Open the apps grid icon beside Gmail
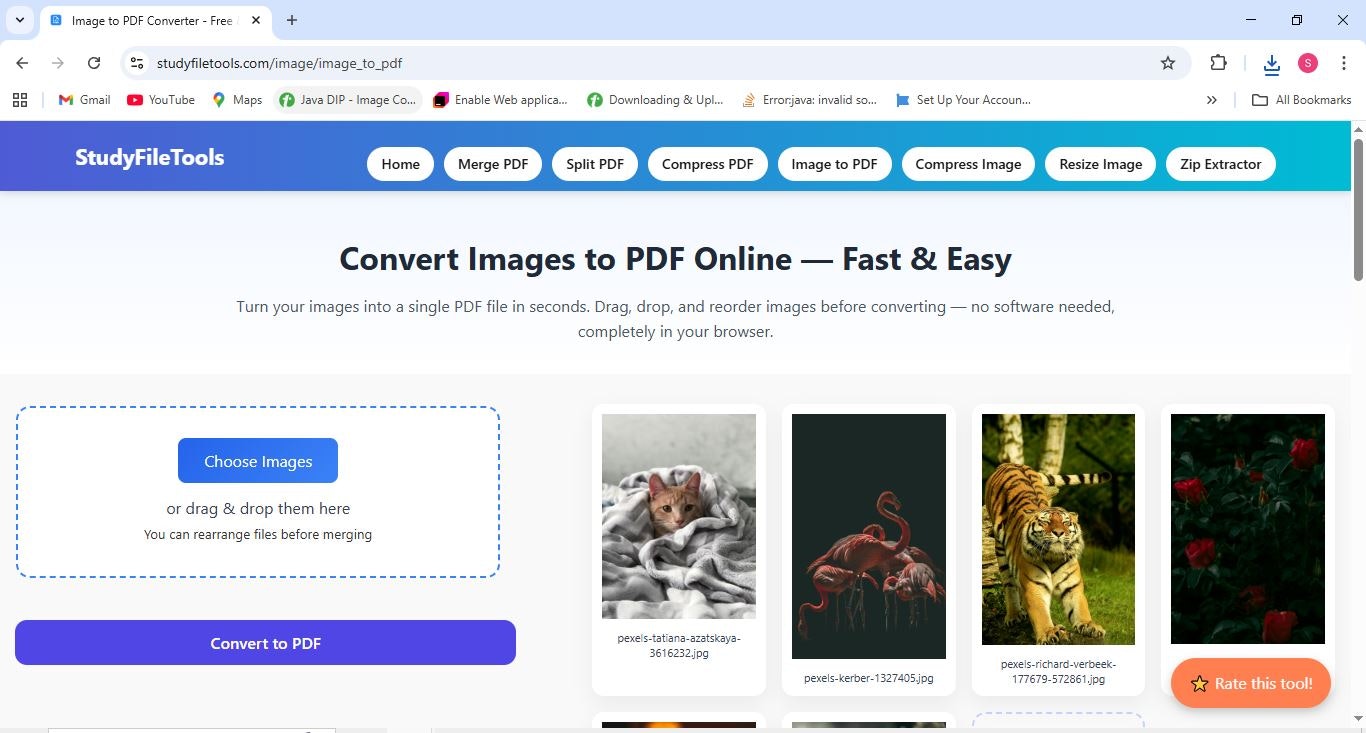This screenshot has height=733, width=1366. pos(20,99)
